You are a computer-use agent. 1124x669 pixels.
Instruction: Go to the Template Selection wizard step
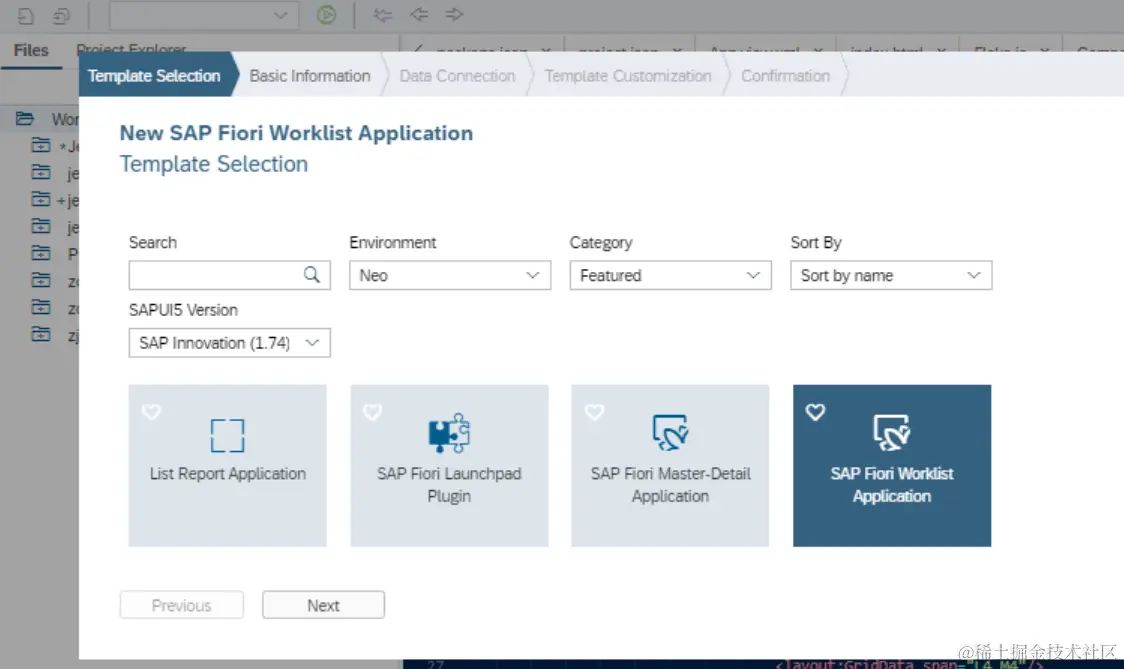point(154,75)
